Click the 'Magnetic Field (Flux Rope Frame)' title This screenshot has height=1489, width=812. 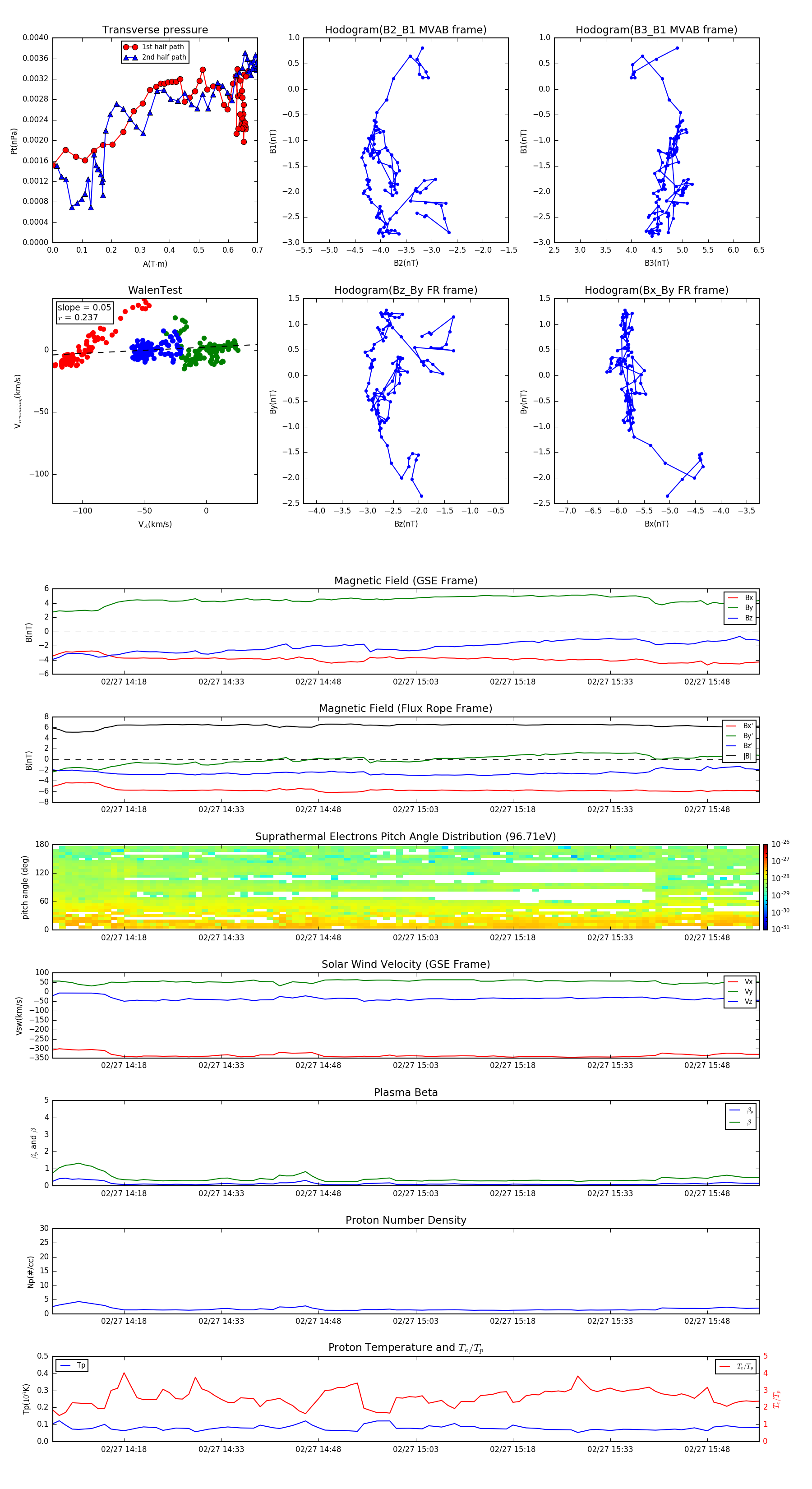tap(406, 709)
